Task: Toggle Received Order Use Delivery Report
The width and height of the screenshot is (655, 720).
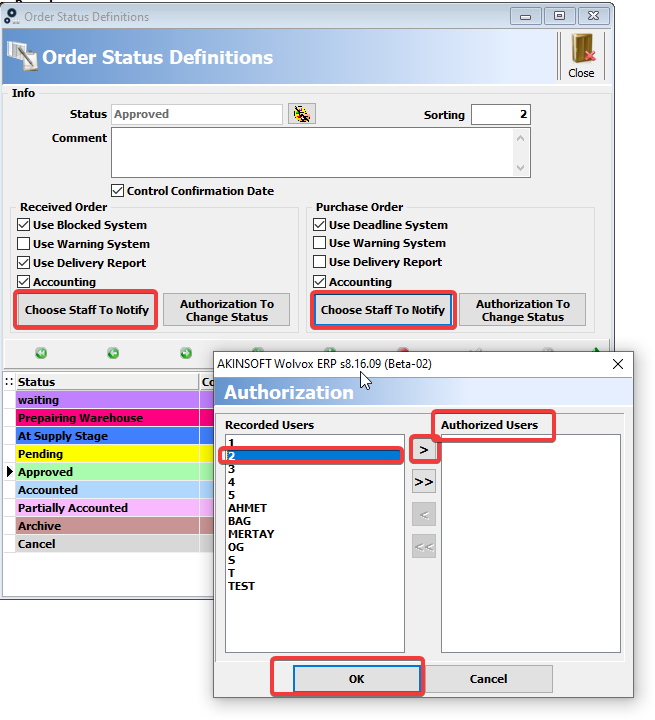Action: coord(23,263)
